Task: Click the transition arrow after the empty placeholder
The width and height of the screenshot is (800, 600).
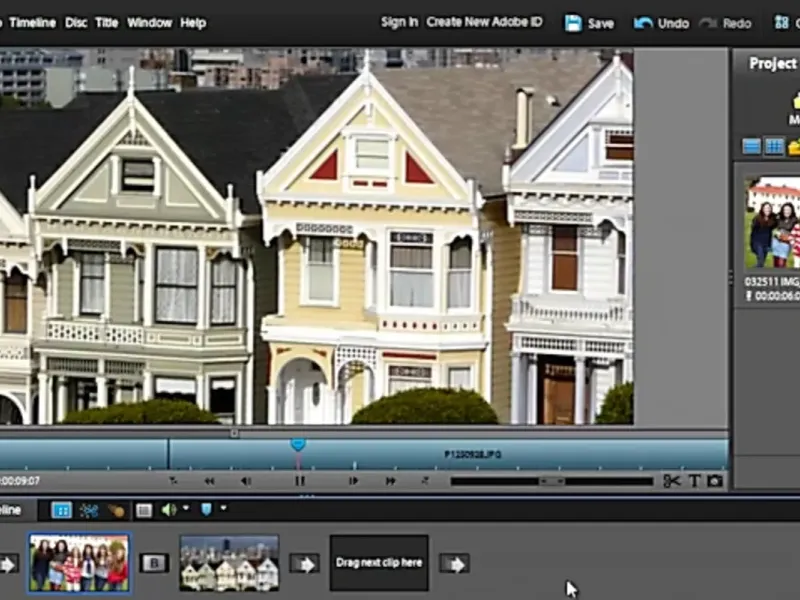Action: 454,564
